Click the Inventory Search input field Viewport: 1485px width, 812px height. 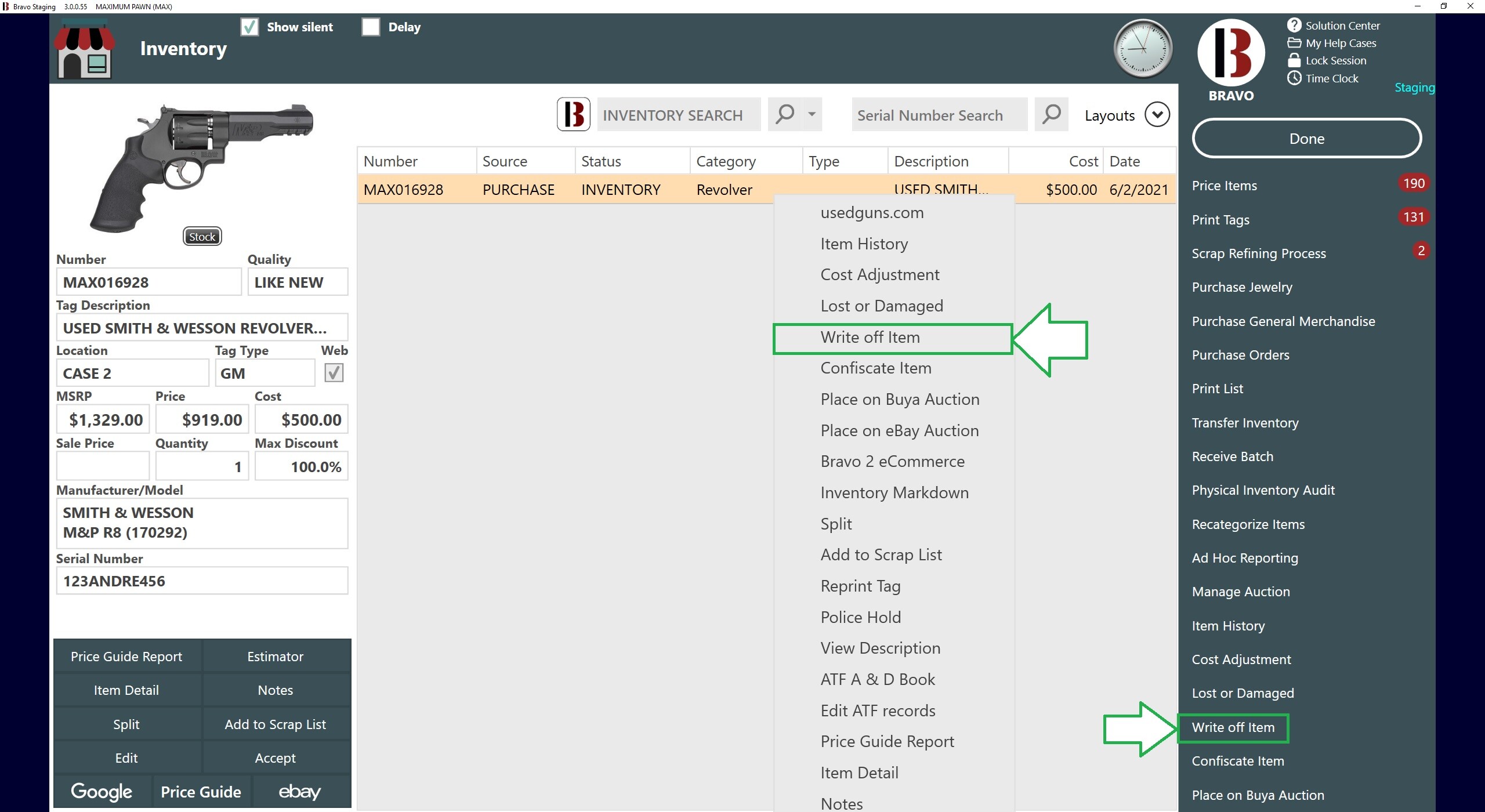(x=679, y=114)
